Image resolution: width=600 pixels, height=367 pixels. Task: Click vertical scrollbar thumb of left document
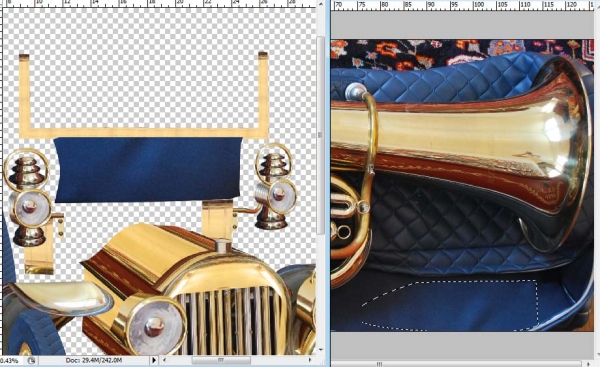point(321,136)
